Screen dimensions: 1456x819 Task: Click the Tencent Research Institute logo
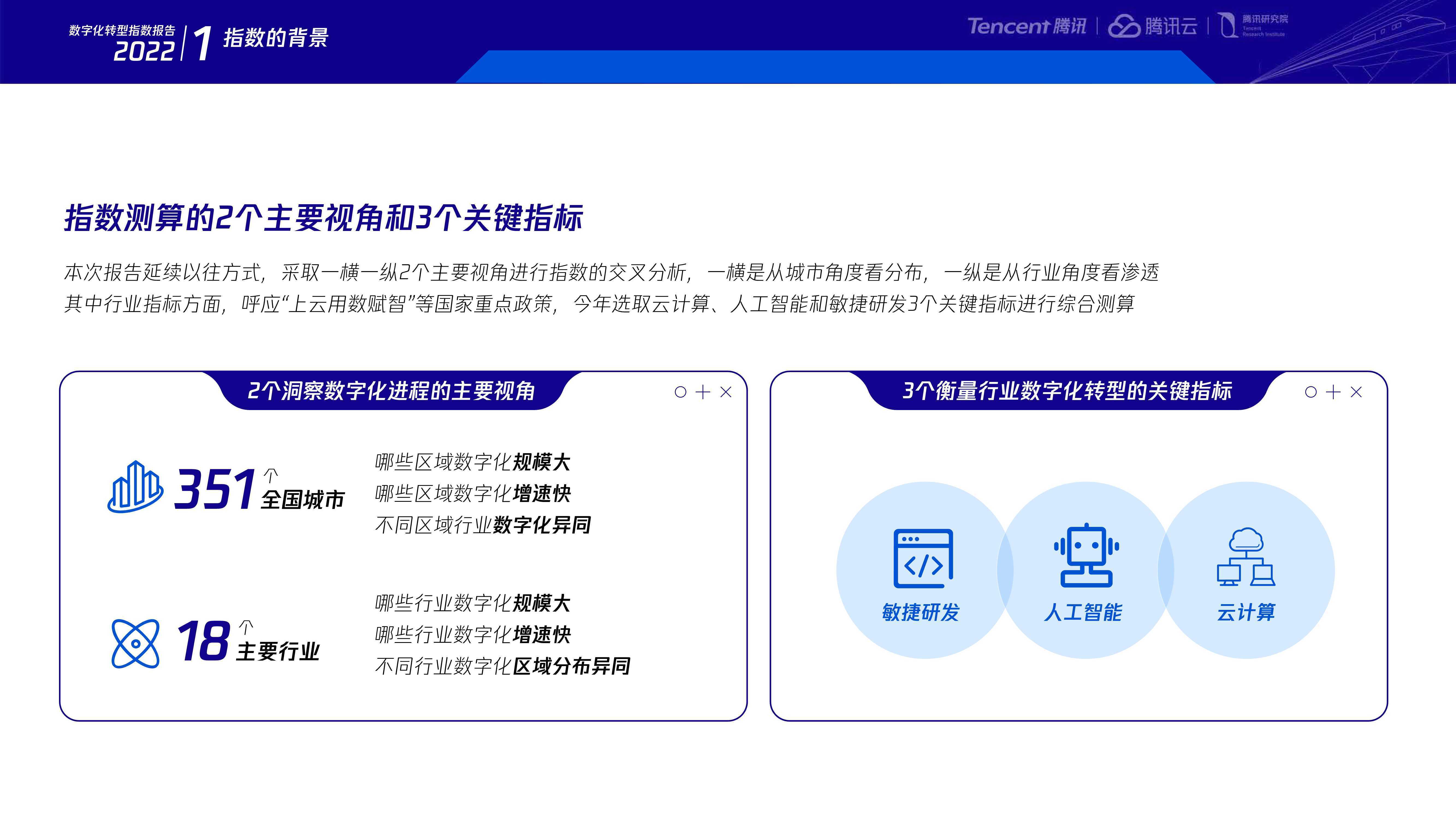[x=1253, y=25]
